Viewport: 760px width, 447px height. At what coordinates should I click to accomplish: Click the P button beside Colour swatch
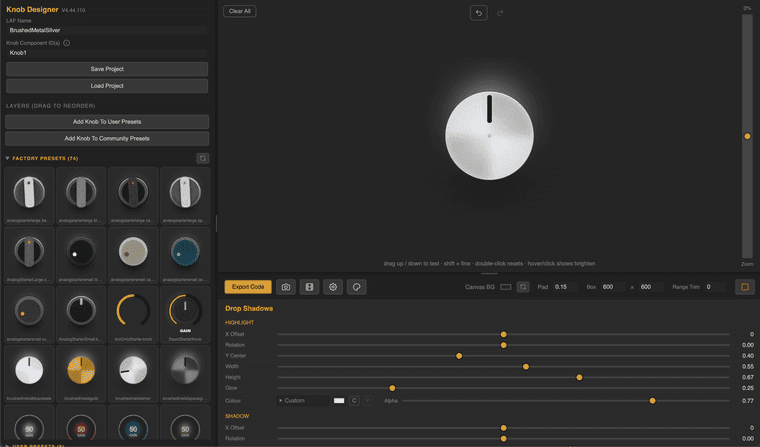[368, 400]
